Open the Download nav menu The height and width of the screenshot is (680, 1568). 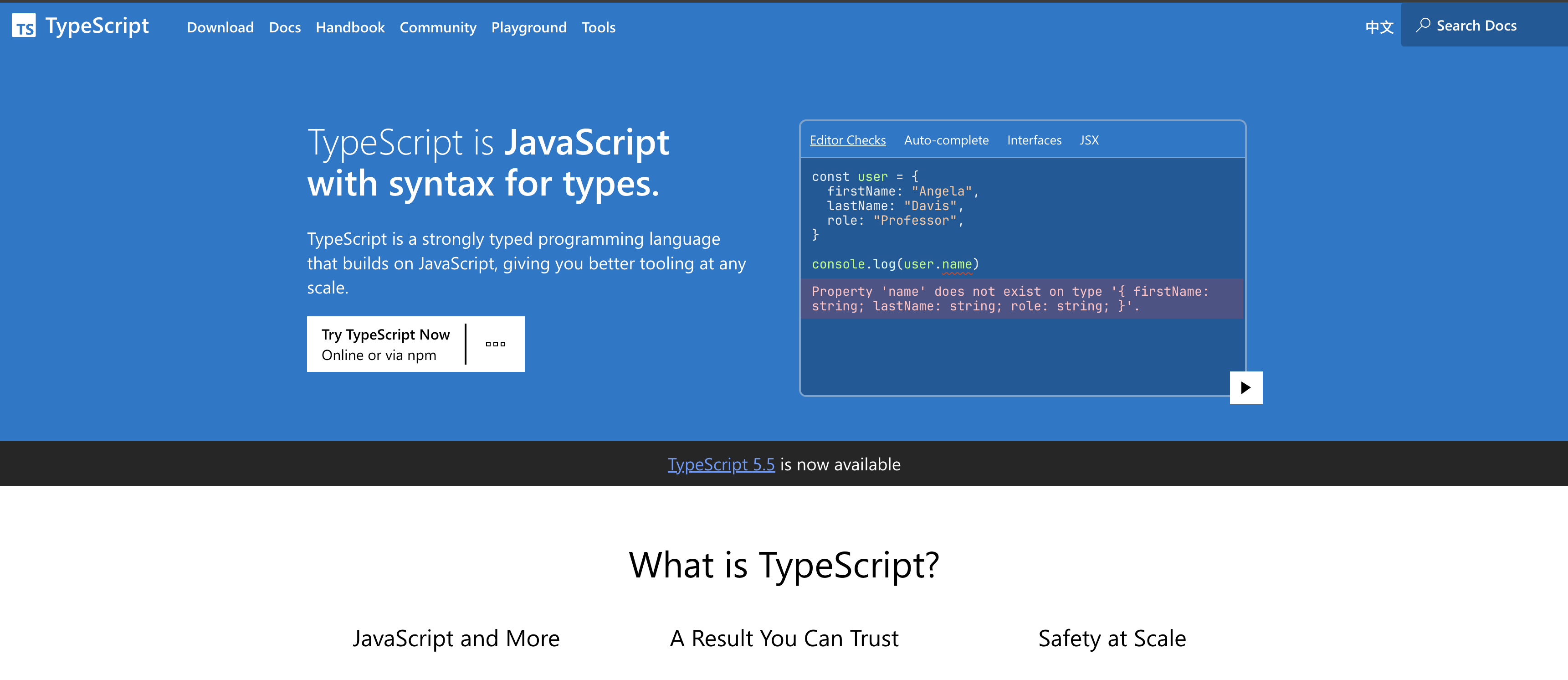coord(220,27)
